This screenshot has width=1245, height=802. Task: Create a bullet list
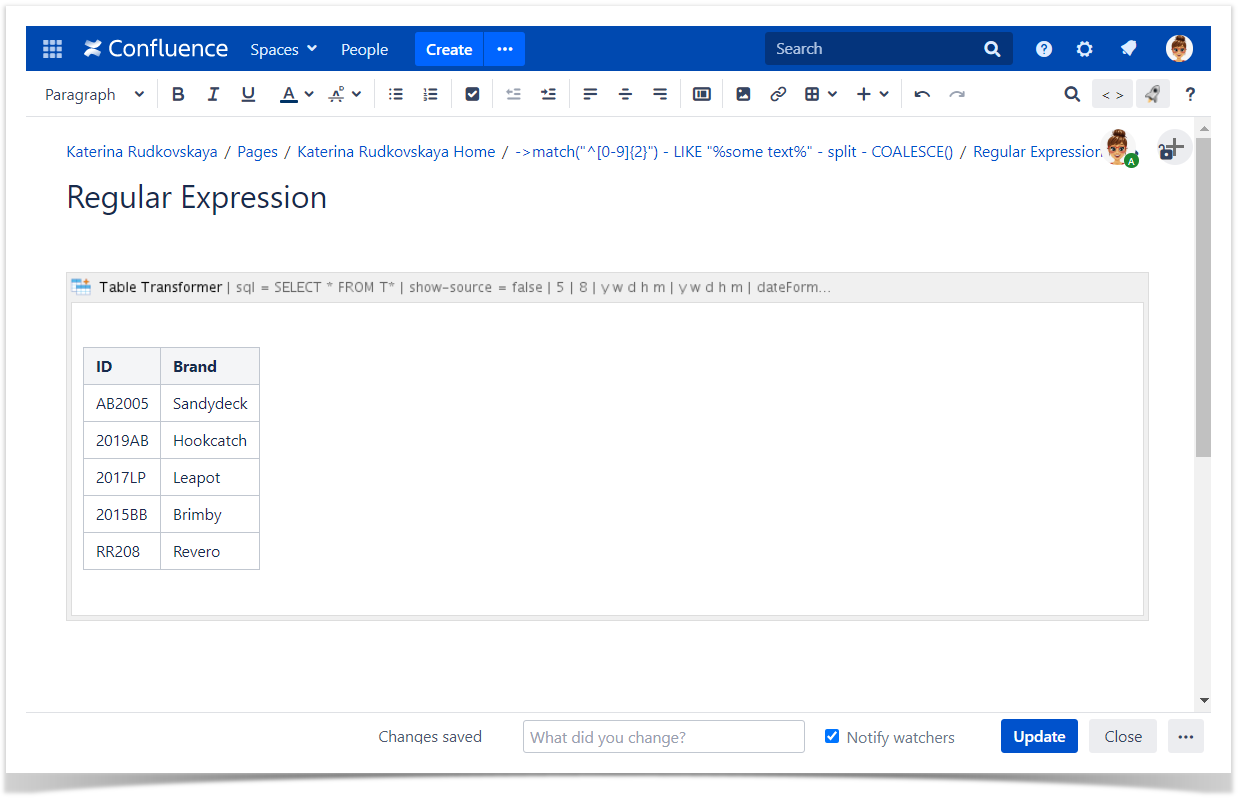[x=396, y=94]
